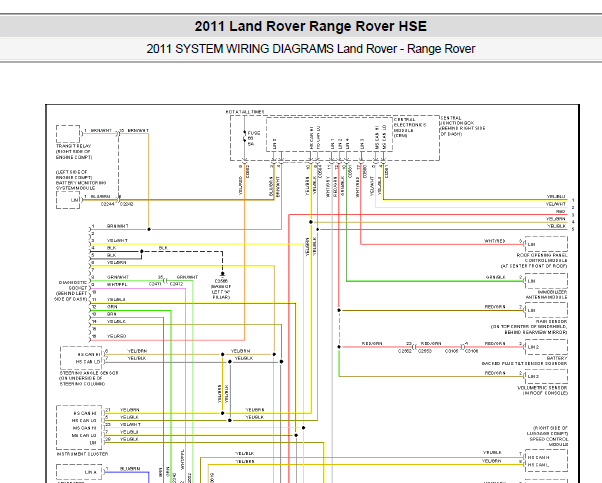The image size is (602, 483).
Task: Select 'RED/GRN' wire label beside the rain sensor
Action: tap(495, 307)
